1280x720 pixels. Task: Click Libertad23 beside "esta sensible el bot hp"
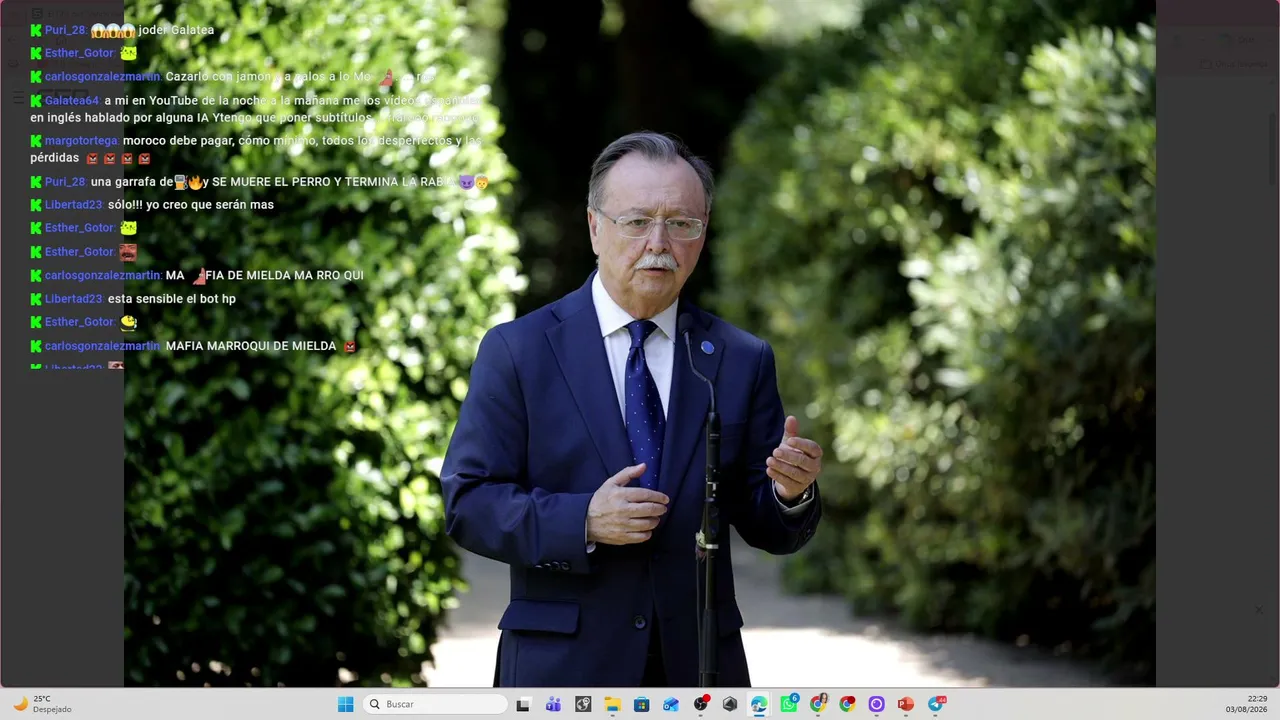[x=74, y=299]
